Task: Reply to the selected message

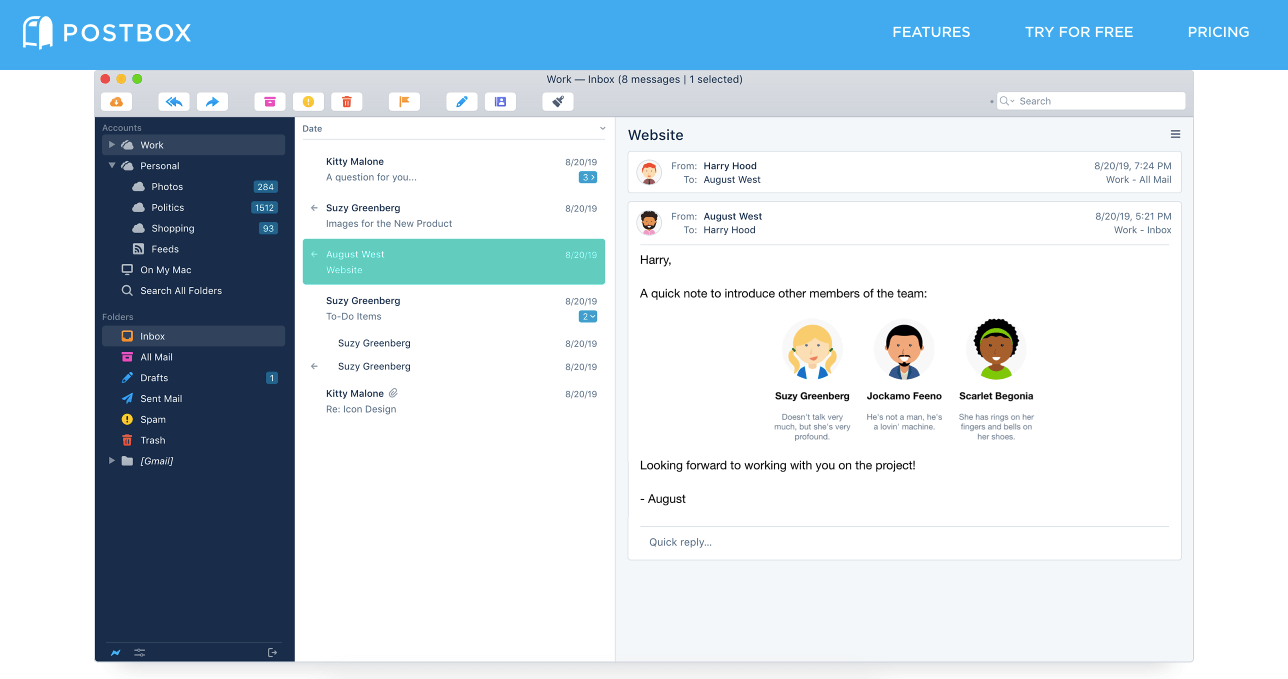Action: [x=174, y=101]
